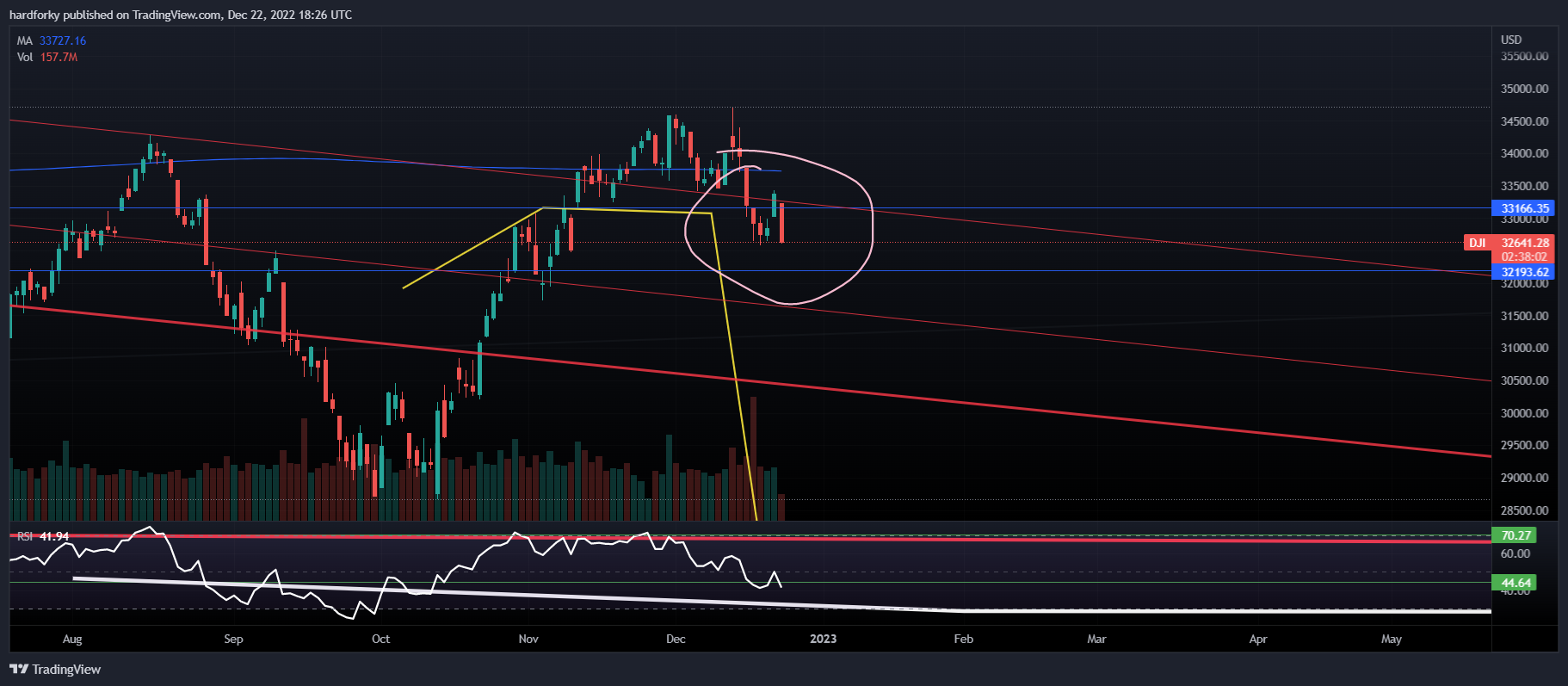1568x686 pixels.
Task: Click the 31000.00 price axis label
Action: tap(1524, 348)
